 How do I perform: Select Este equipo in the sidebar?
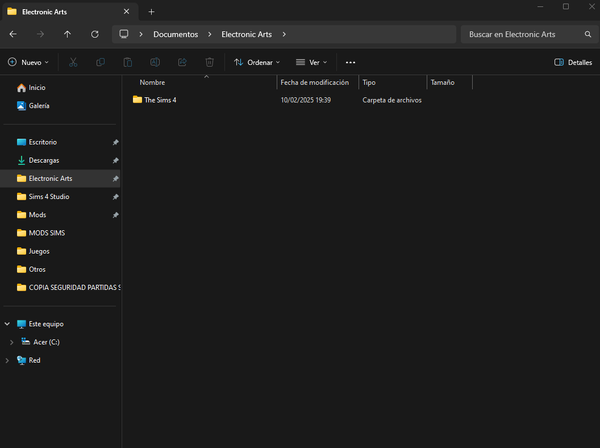(46, 324)
